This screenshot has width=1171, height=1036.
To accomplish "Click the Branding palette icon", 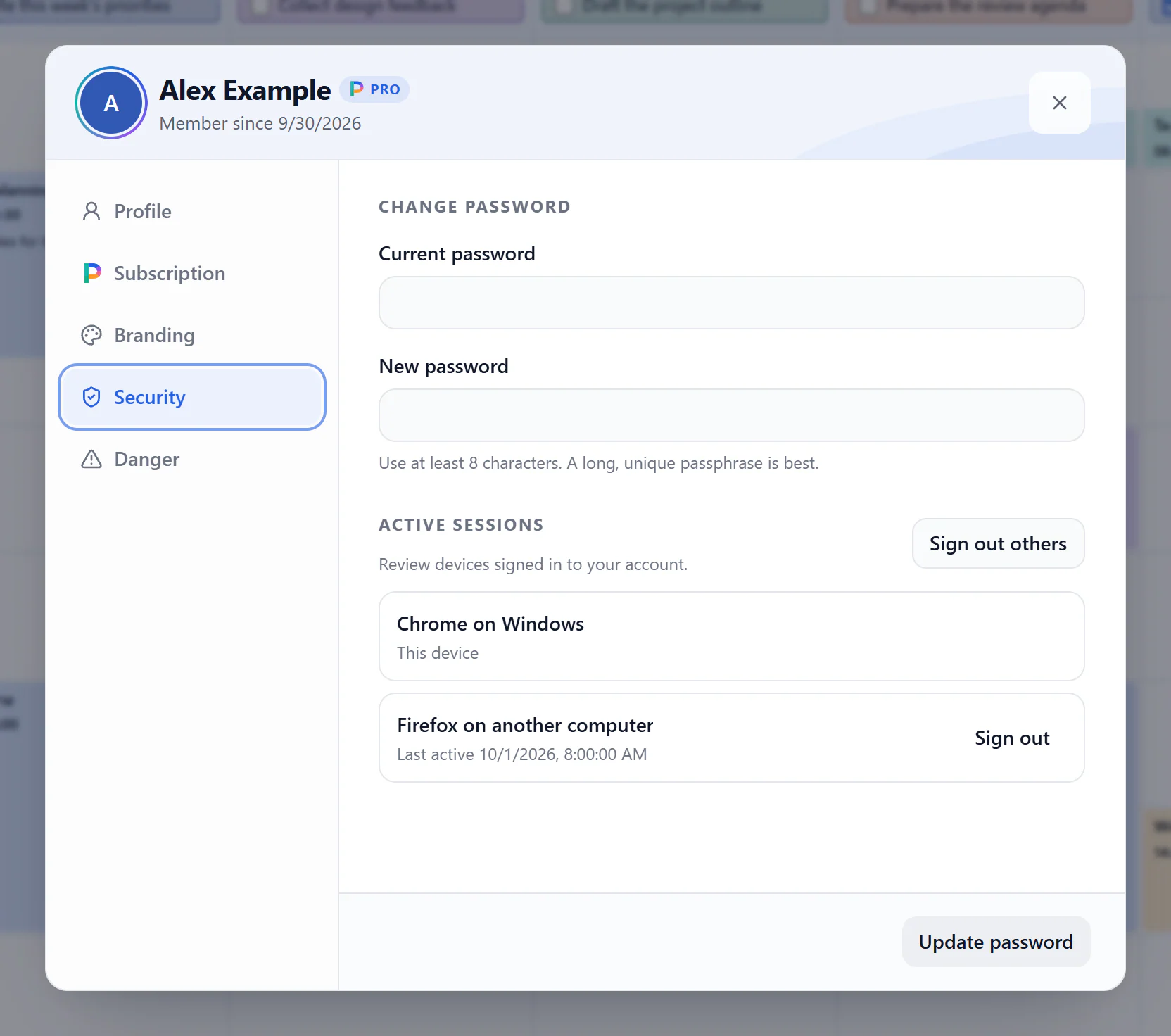I will (x=91, y=335).
